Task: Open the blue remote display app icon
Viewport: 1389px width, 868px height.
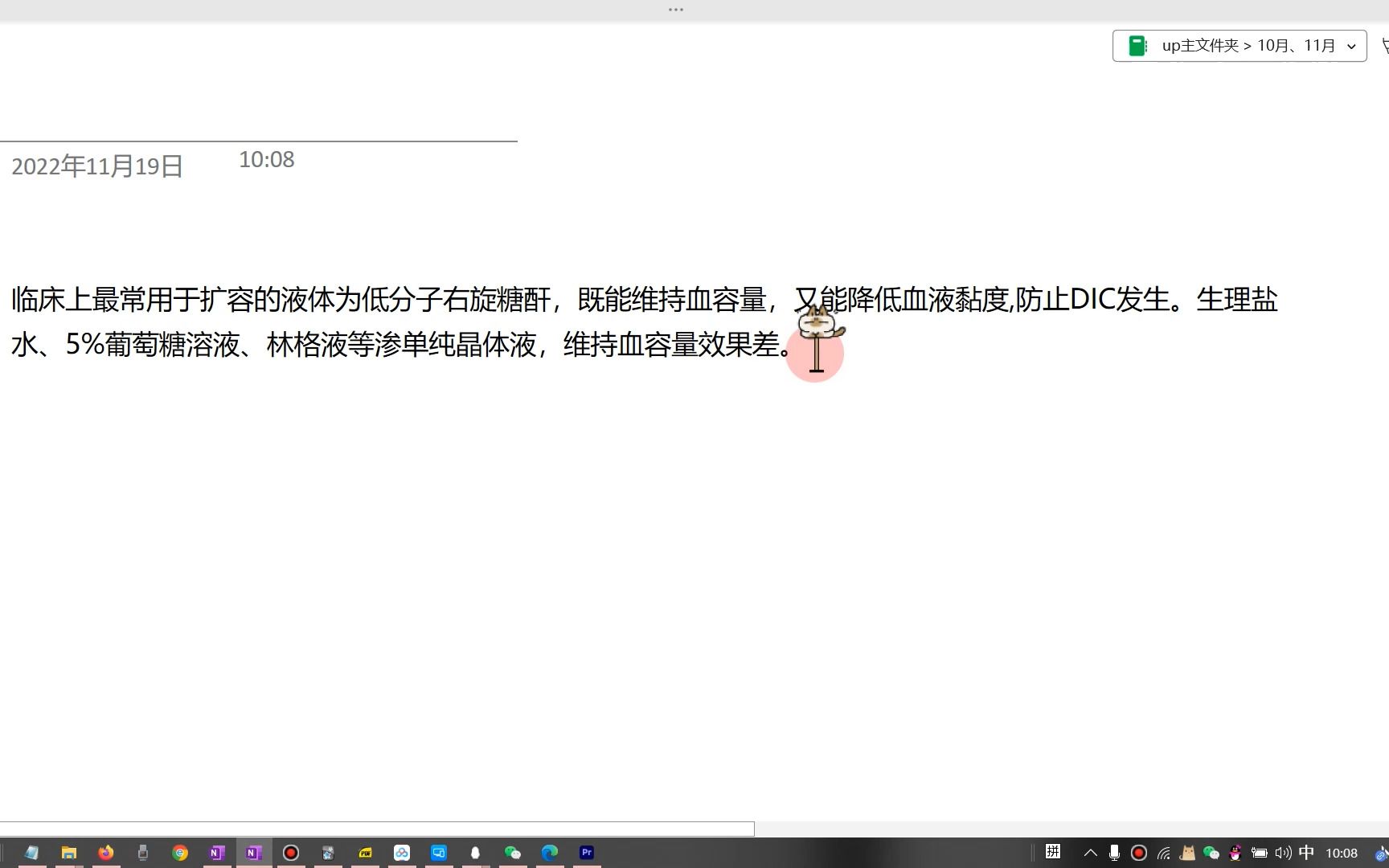Action: tap(439, 853)
